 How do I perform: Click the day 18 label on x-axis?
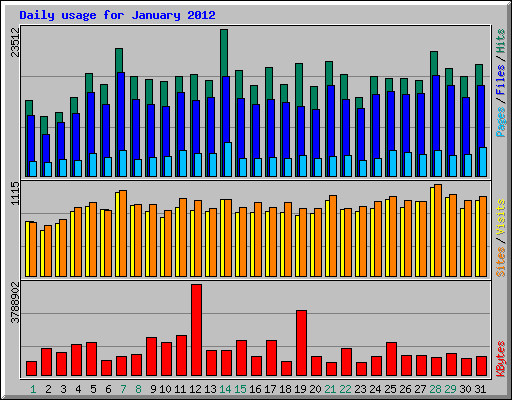[285, 389]
